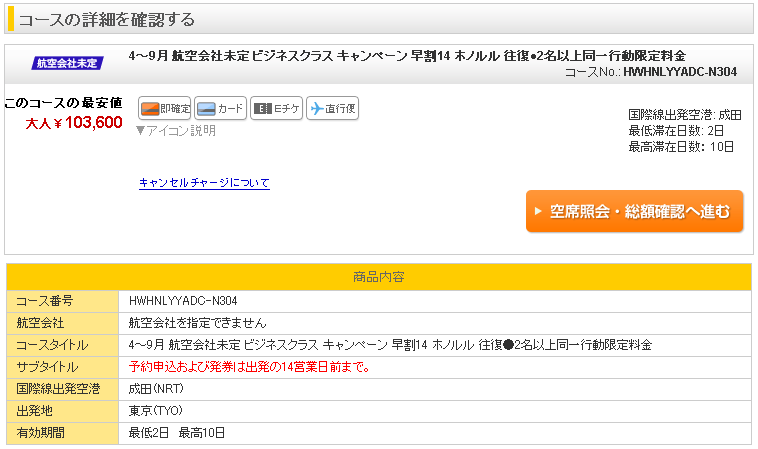Image resolution: width=758 pixels, height=449 pixels.
Task: Click the 大人 ¥103,600 lowest price
Action: click(74, 123)
